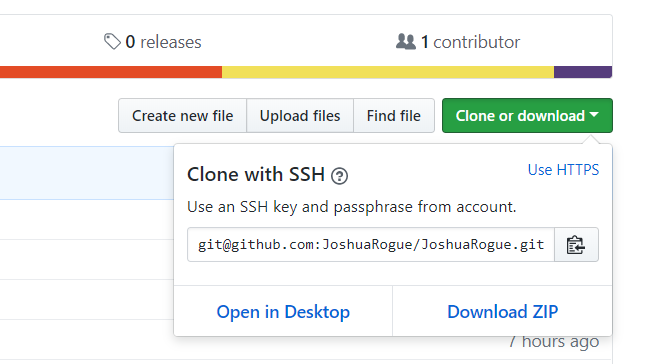Switch to Use HTTPS cloning
The width and height of the screenshot is (660, 364).
coord(563,170)
